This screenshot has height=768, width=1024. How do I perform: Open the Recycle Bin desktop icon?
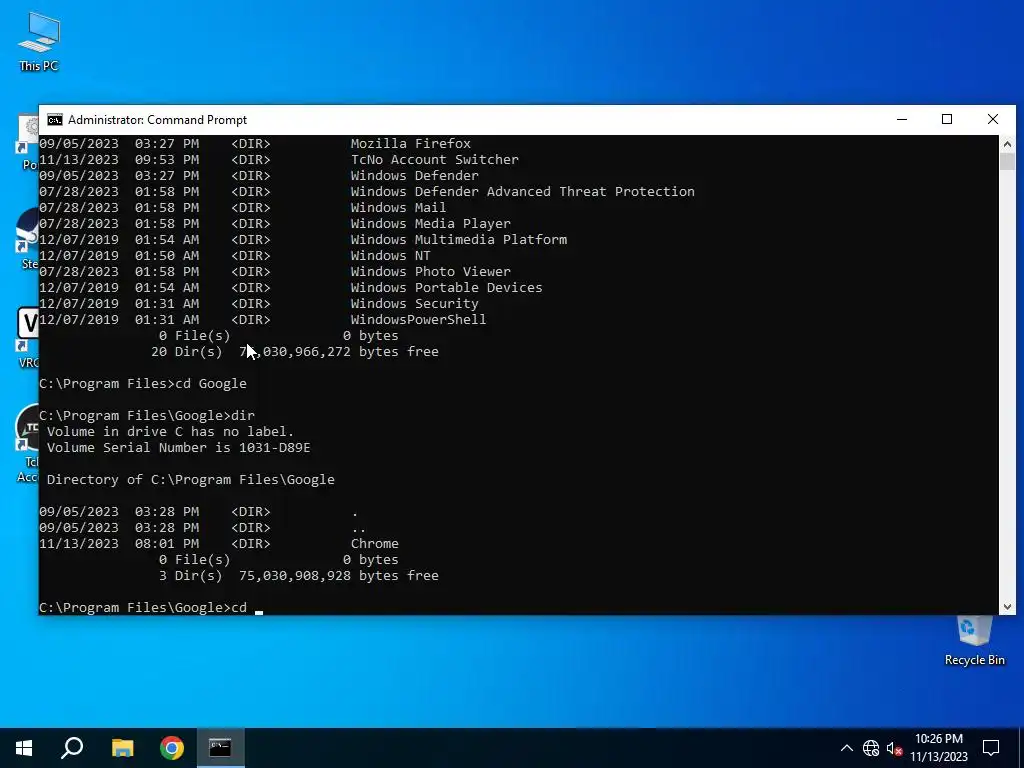pyautogui.click(x=974, y=641)
